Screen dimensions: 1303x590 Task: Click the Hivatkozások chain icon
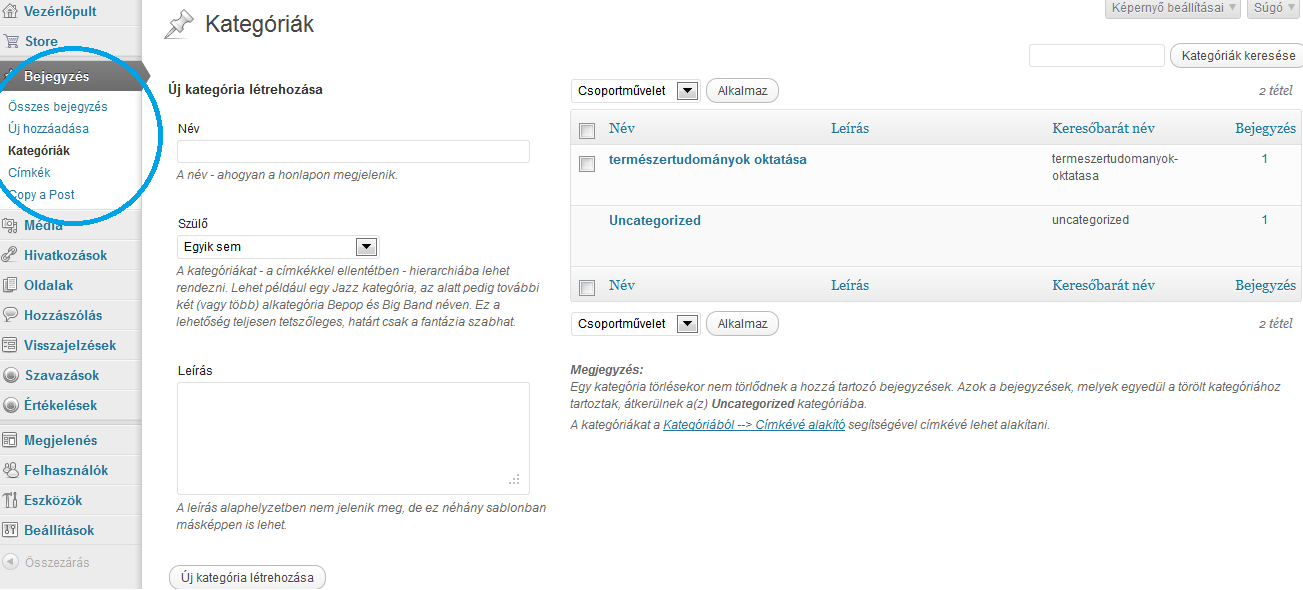(11, 255)
